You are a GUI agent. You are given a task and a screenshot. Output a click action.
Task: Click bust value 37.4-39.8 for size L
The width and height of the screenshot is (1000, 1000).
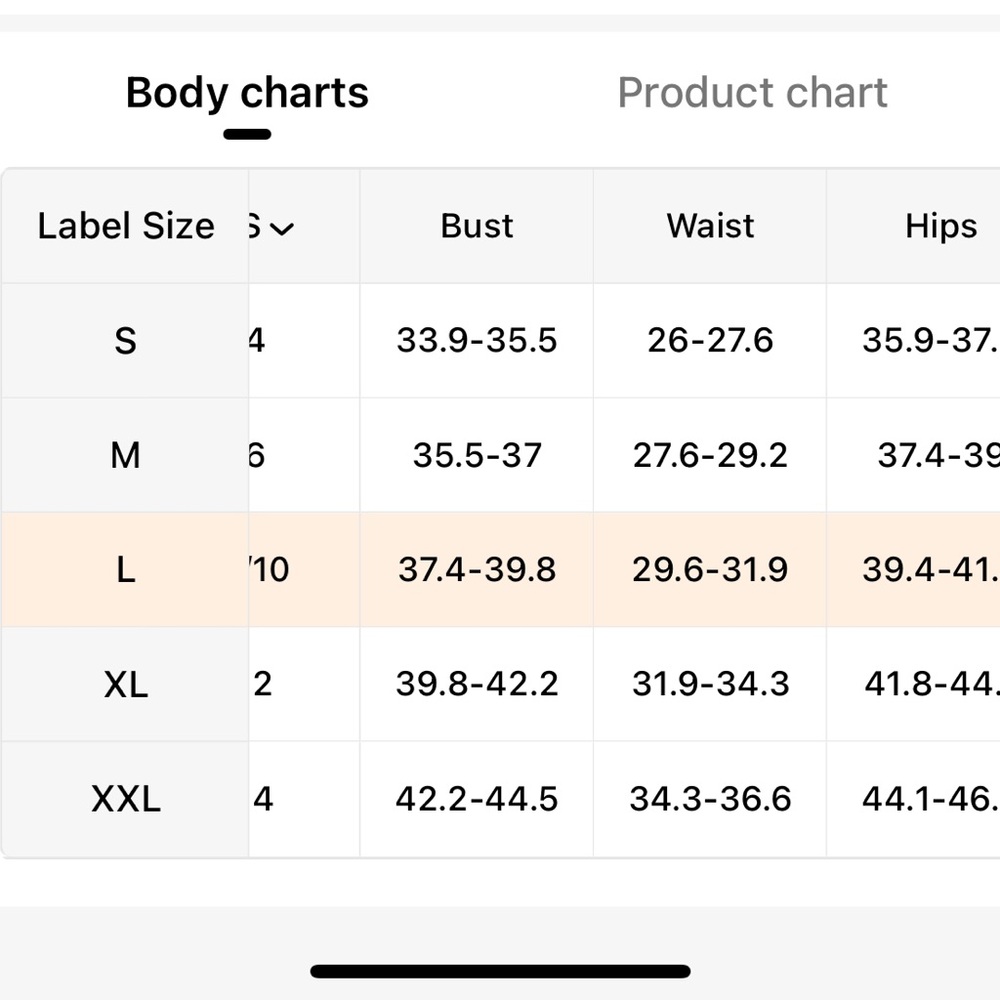coord(477,569)
